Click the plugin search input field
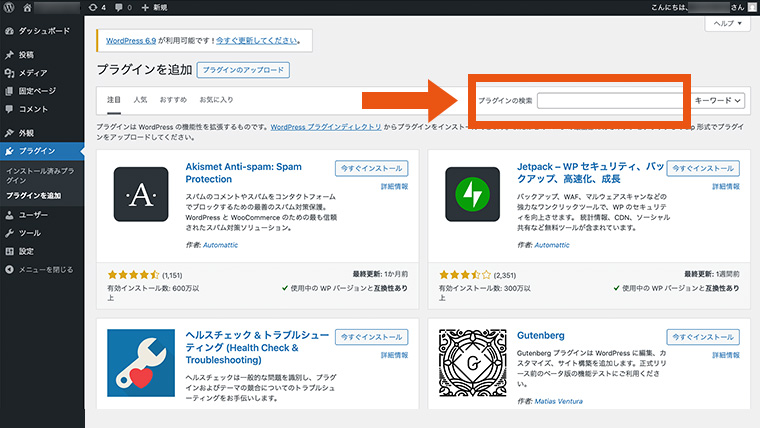Image resolution: width=760 pixels, height=428 pixels. [610, 101]
